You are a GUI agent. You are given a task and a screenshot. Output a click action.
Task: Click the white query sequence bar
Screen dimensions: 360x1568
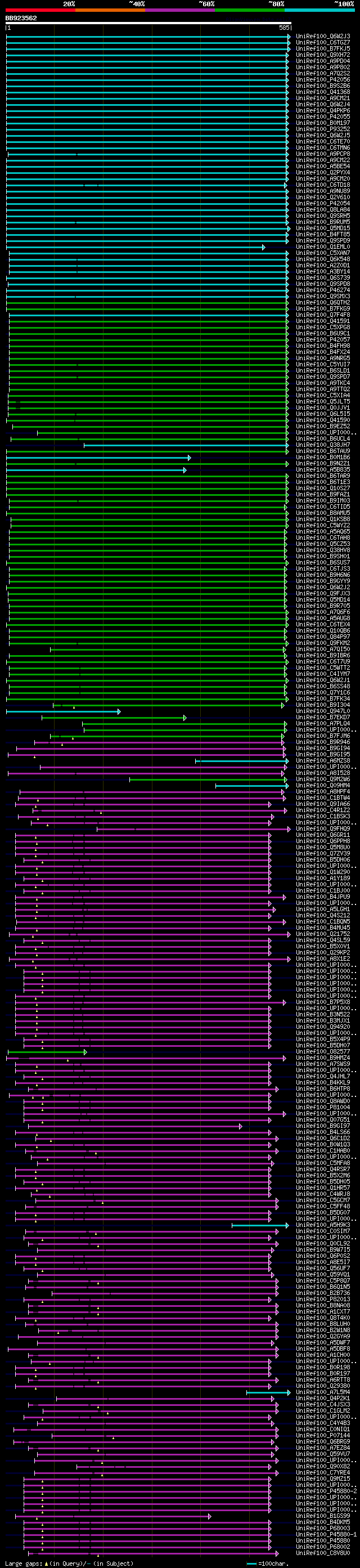click(148, 23)
